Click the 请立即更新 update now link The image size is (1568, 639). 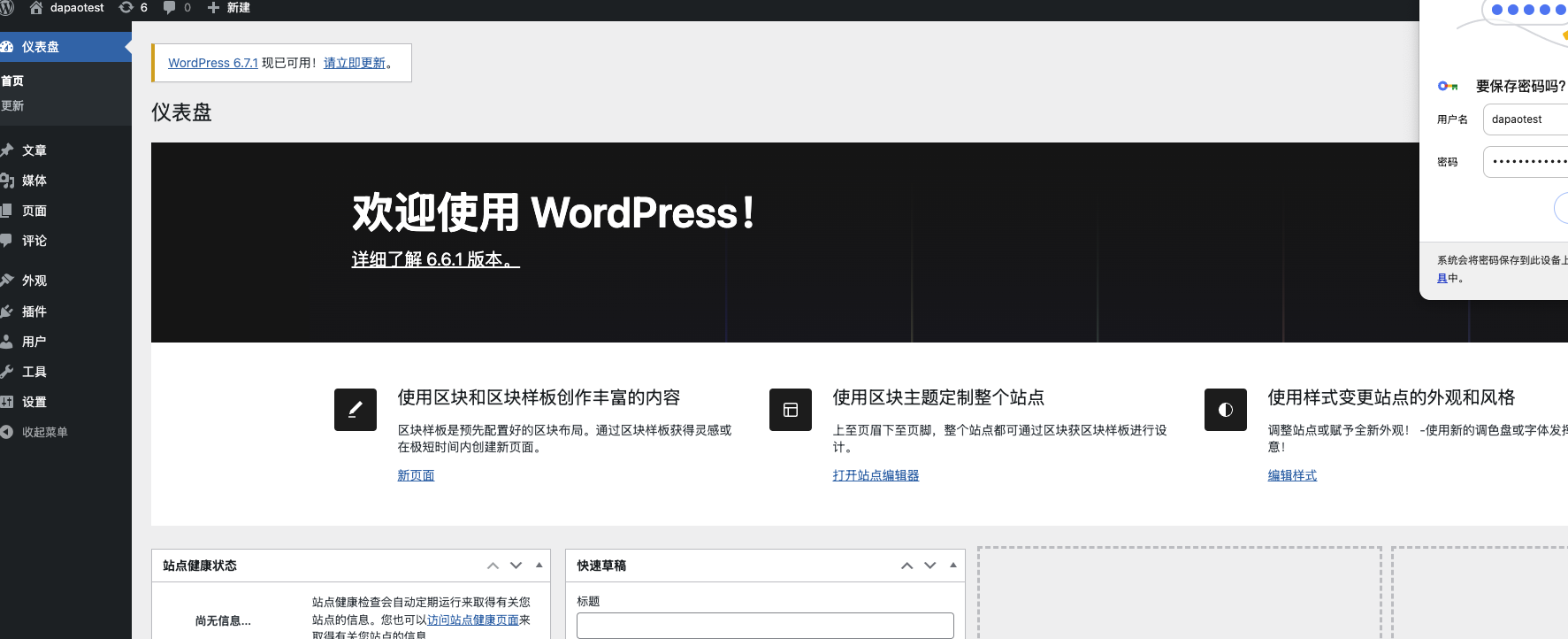pyautogui.click(x=355, y=63)
